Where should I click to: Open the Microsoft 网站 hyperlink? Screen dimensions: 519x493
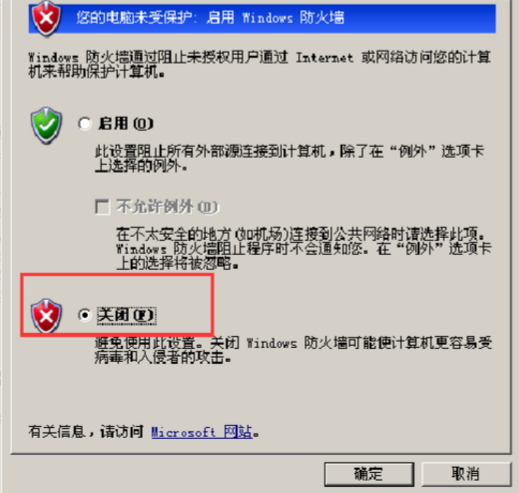[202, 432]
